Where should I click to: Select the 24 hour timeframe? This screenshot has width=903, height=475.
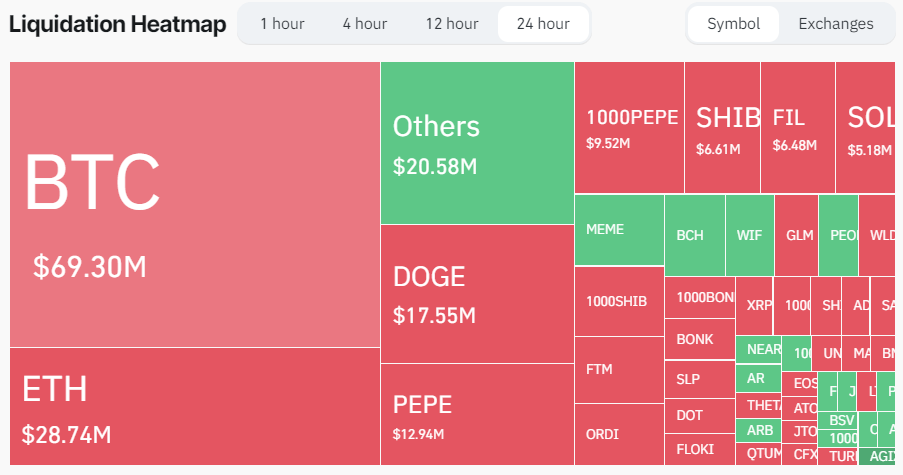543,24
